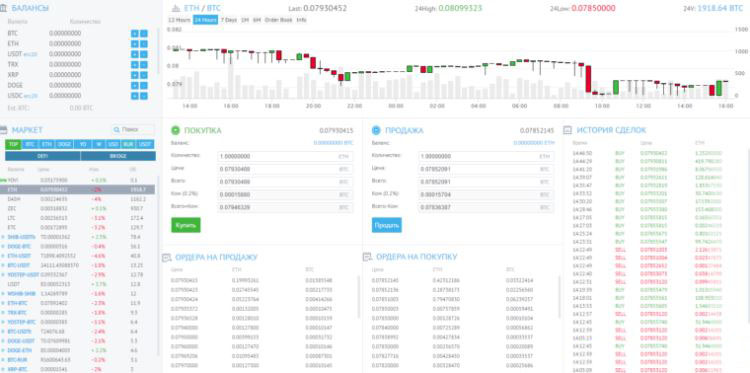The image size is (750, 373).
Task: Switch chart to 7 Days range
Action: pos(228,20)
